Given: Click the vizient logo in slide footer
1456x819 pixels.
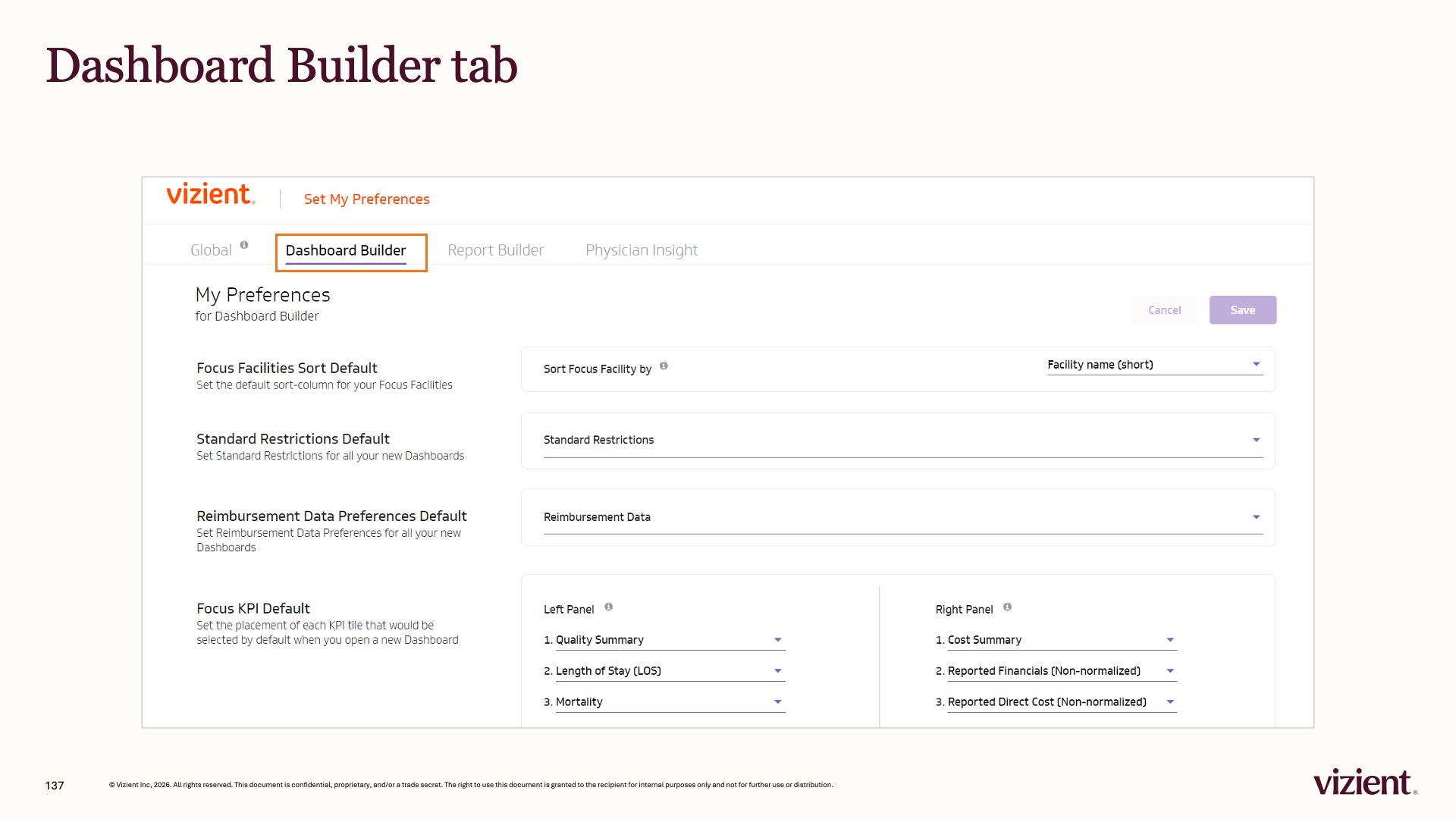Looking at the screenshot, I should (1365, 782).
